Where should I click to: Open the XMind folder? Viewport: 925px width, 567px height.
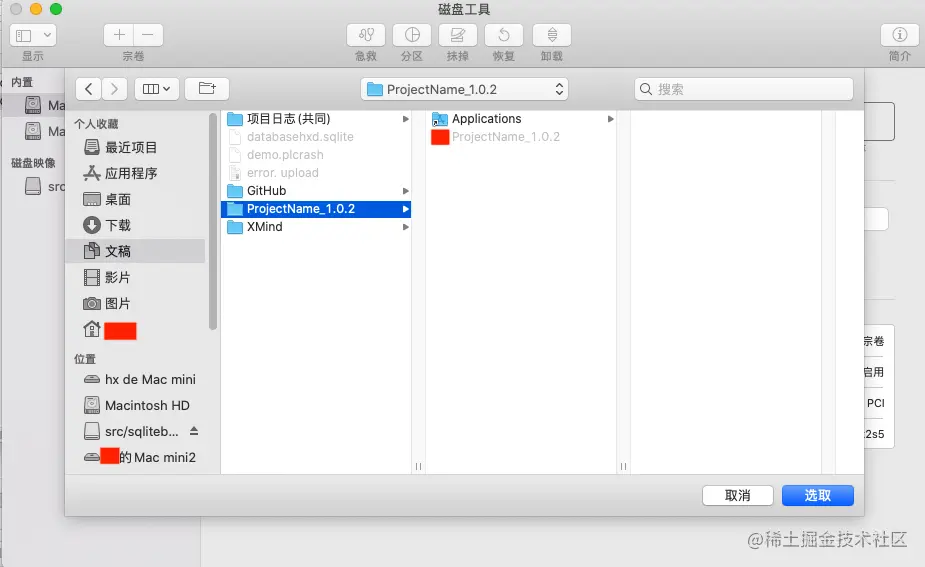[316, 227]
